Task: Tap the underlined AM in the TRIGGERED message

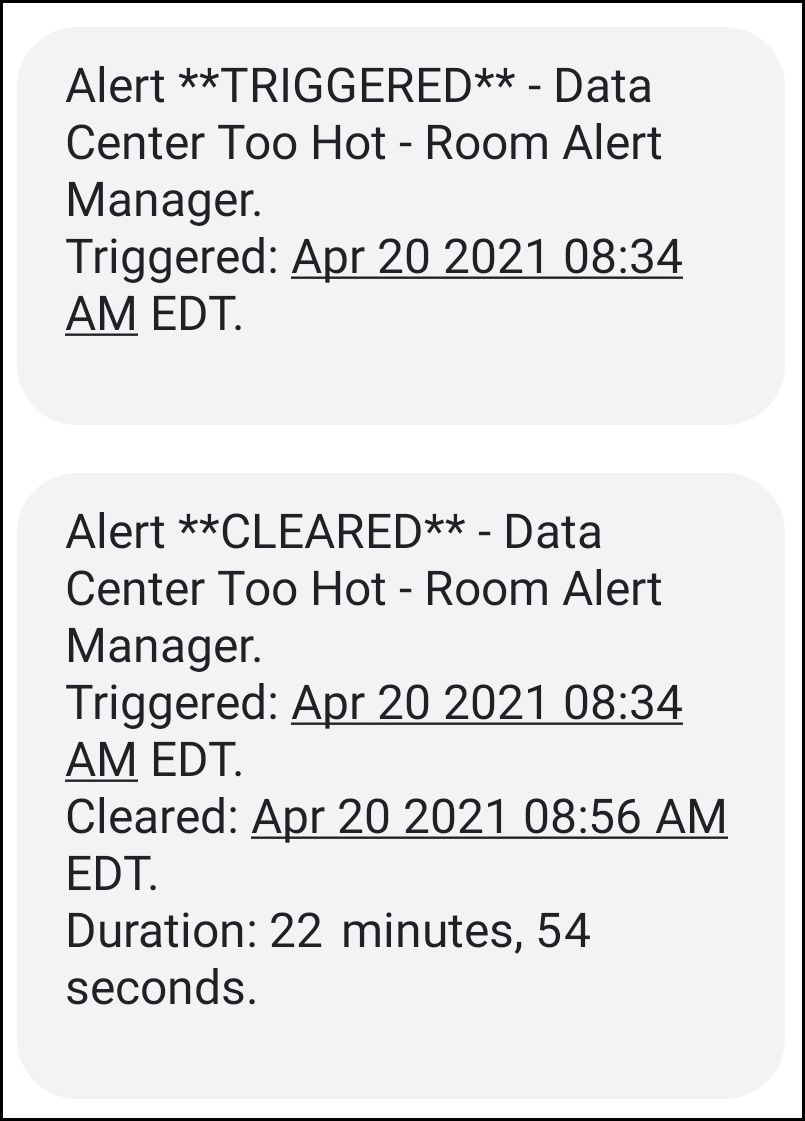Action: point(101,316)
